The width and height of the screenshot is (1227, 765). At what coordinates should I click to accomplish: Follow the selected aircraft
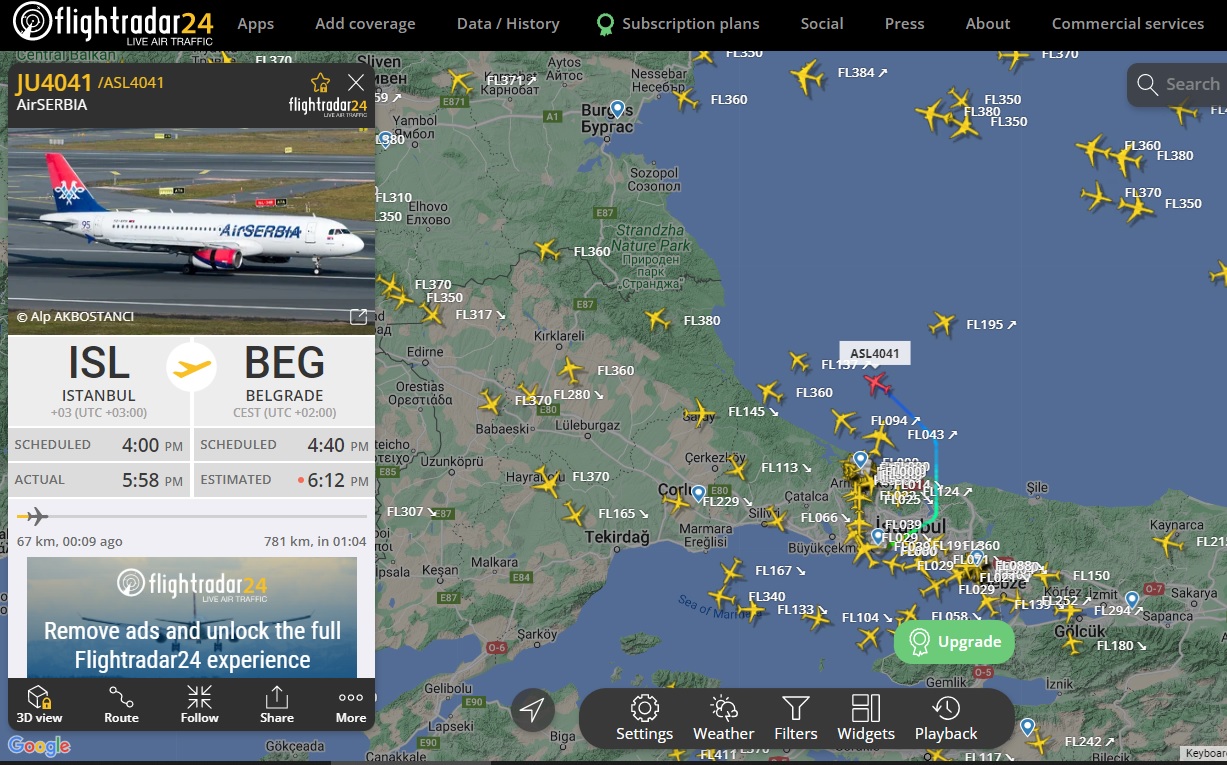[x=199, y=704]
